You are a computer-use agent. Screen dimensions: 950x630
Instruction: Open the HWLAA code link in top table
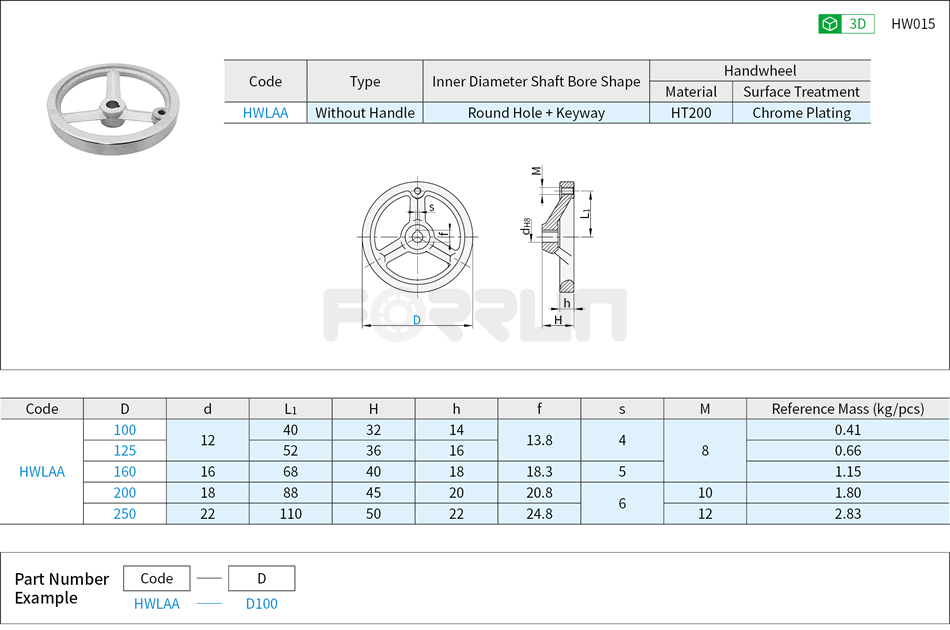(265, 113)
